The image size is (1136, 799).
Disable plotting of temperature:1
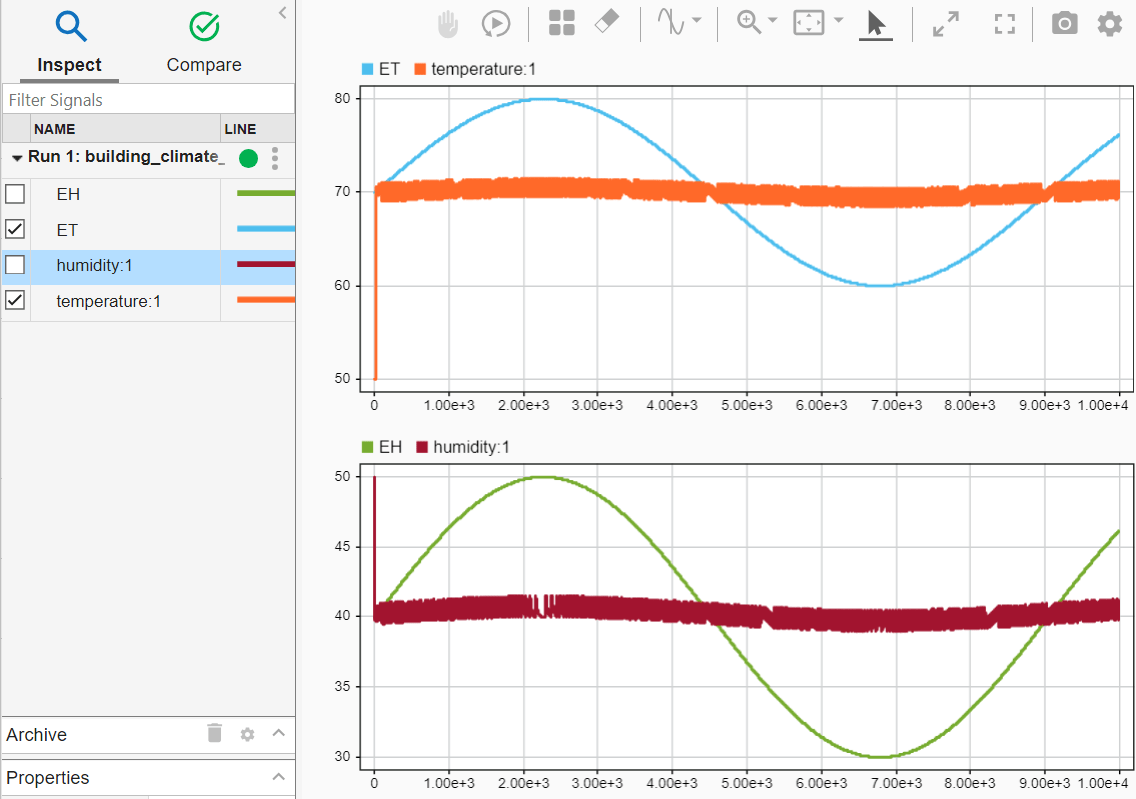click(x=15, y=301)
